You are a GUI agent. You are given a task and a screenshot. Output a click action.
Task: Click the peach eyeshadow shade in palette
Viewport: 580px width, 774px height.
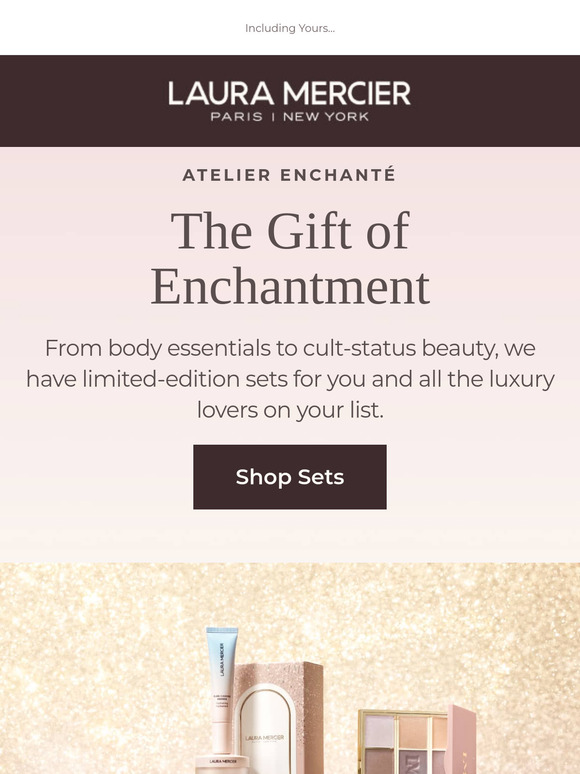click(x=413, y=731)
